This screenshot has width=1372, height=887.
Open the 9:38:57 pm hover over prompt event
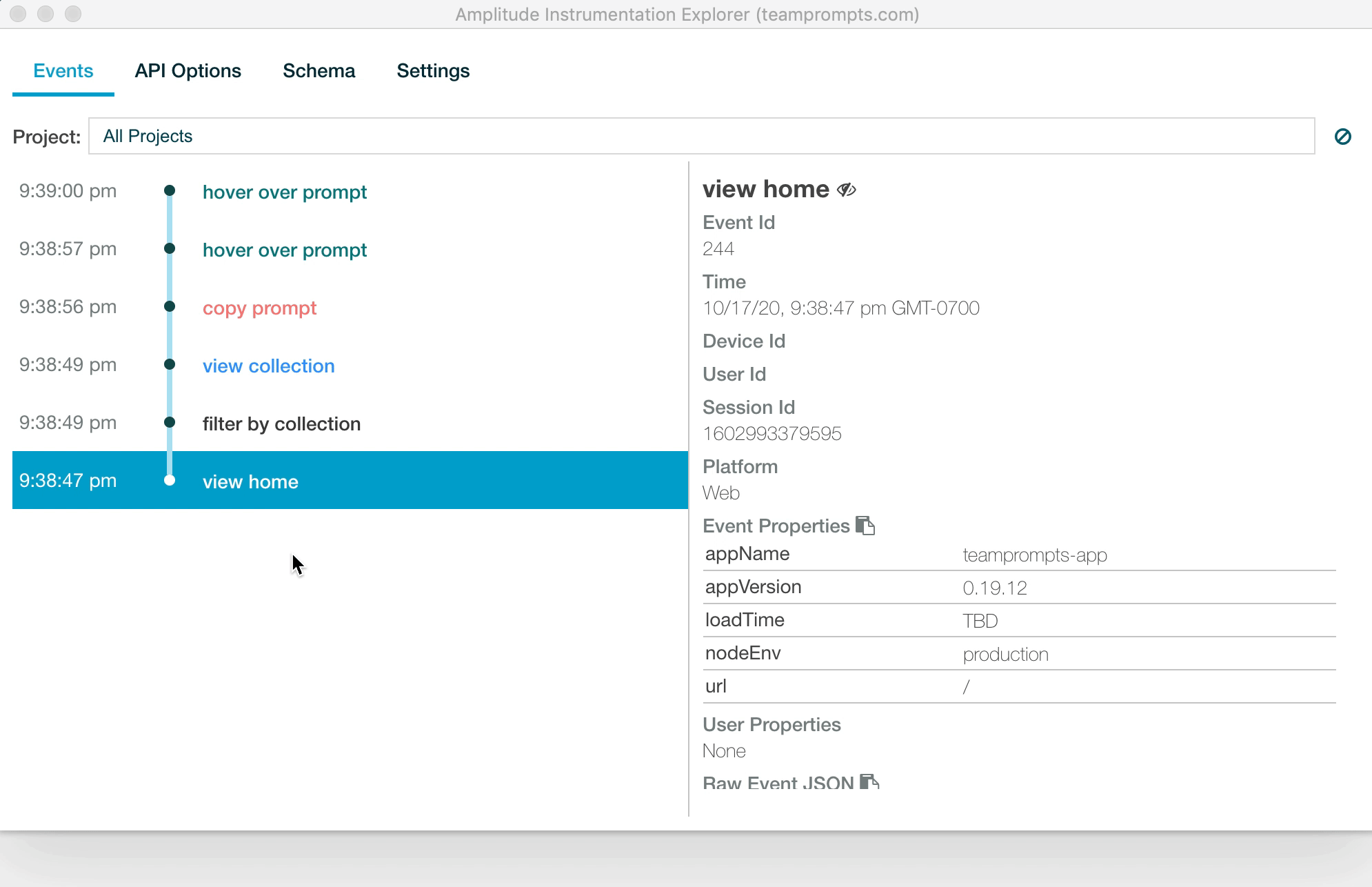point(284,250)
